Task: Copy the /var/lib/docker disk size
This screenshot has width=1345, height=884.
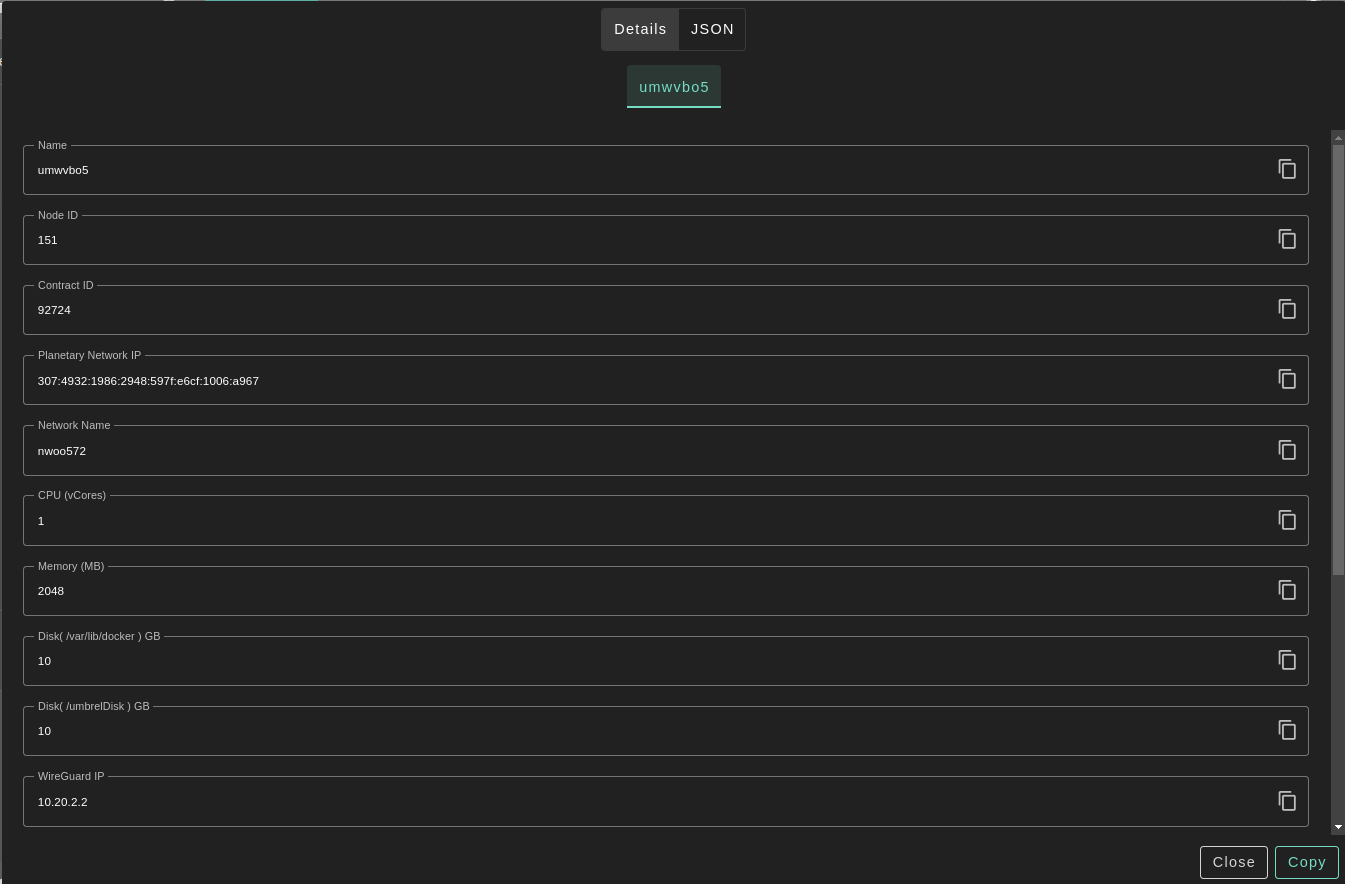Action: point(1287,660)
